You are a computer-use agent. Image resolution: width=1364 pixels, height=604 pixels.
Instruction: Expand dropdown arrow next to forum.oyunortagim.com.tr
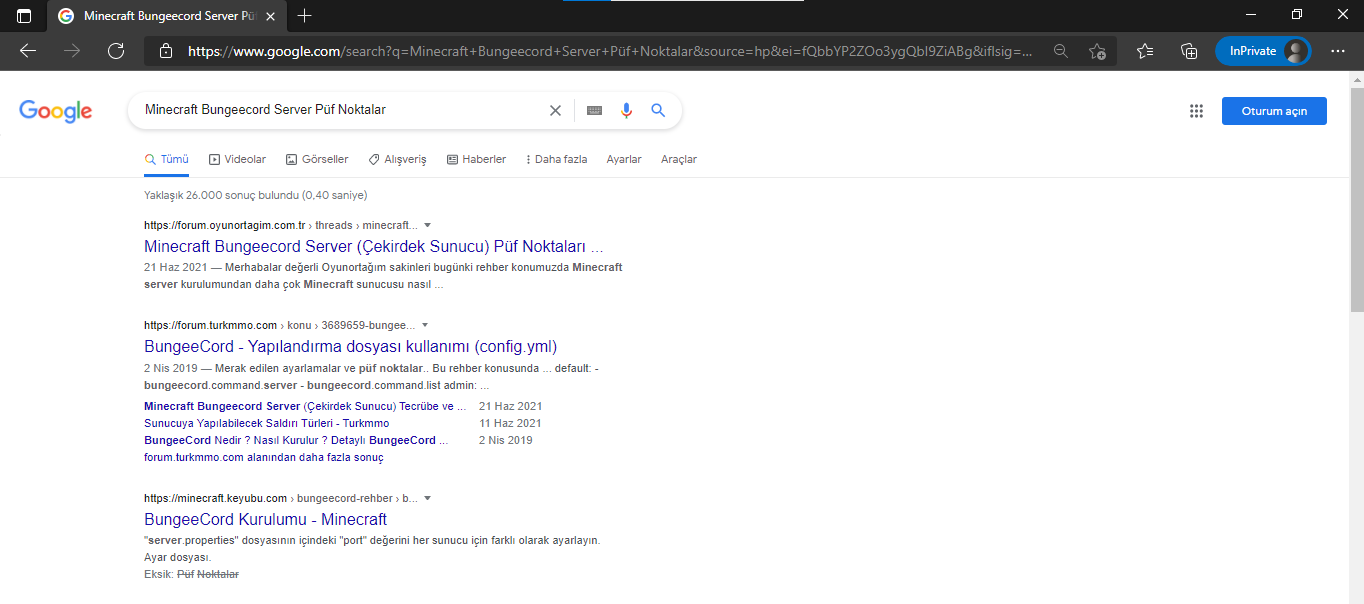428,225
